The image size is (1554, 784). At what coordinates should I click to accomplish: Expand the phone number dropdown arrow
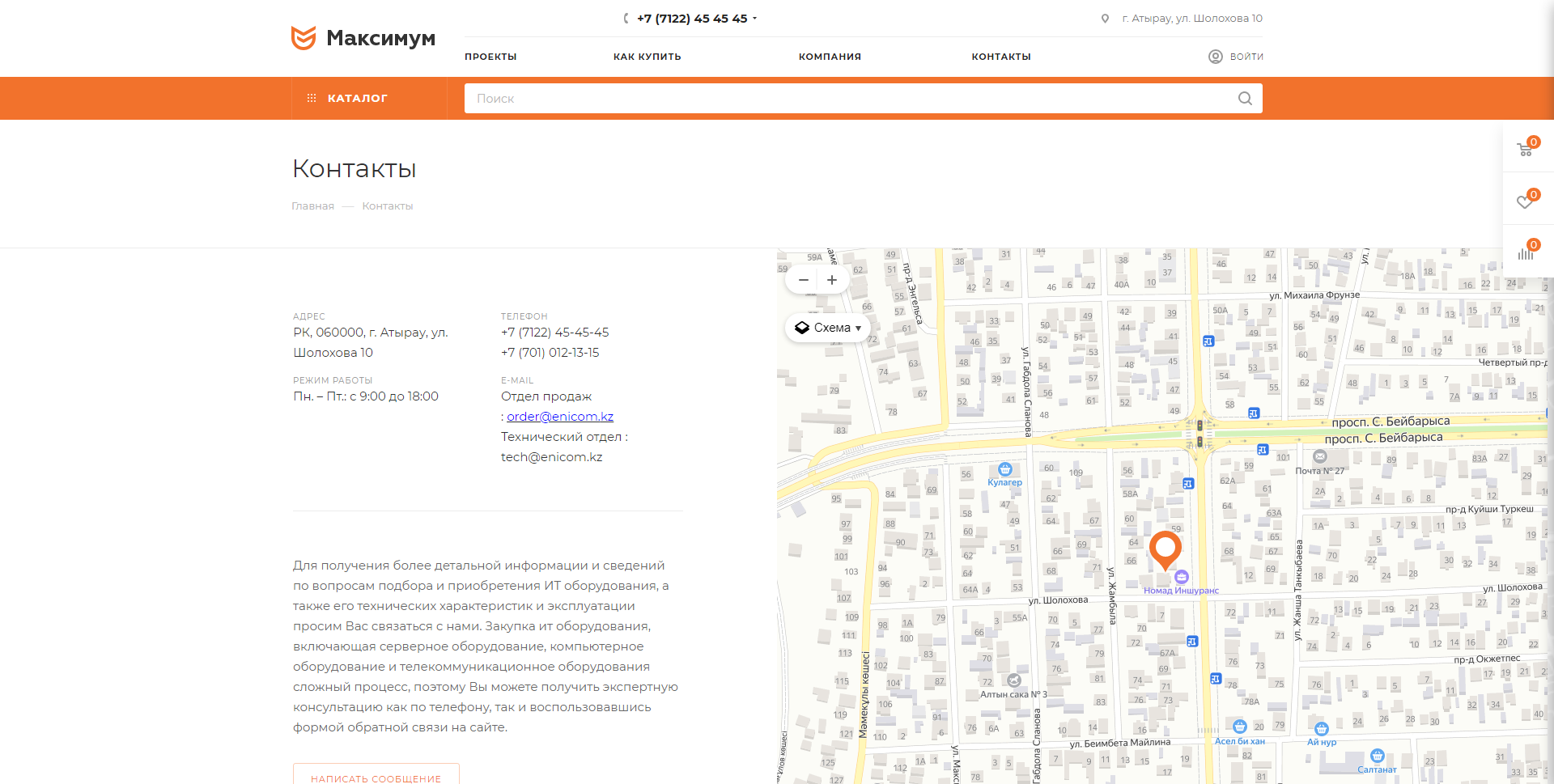(755, 18)
